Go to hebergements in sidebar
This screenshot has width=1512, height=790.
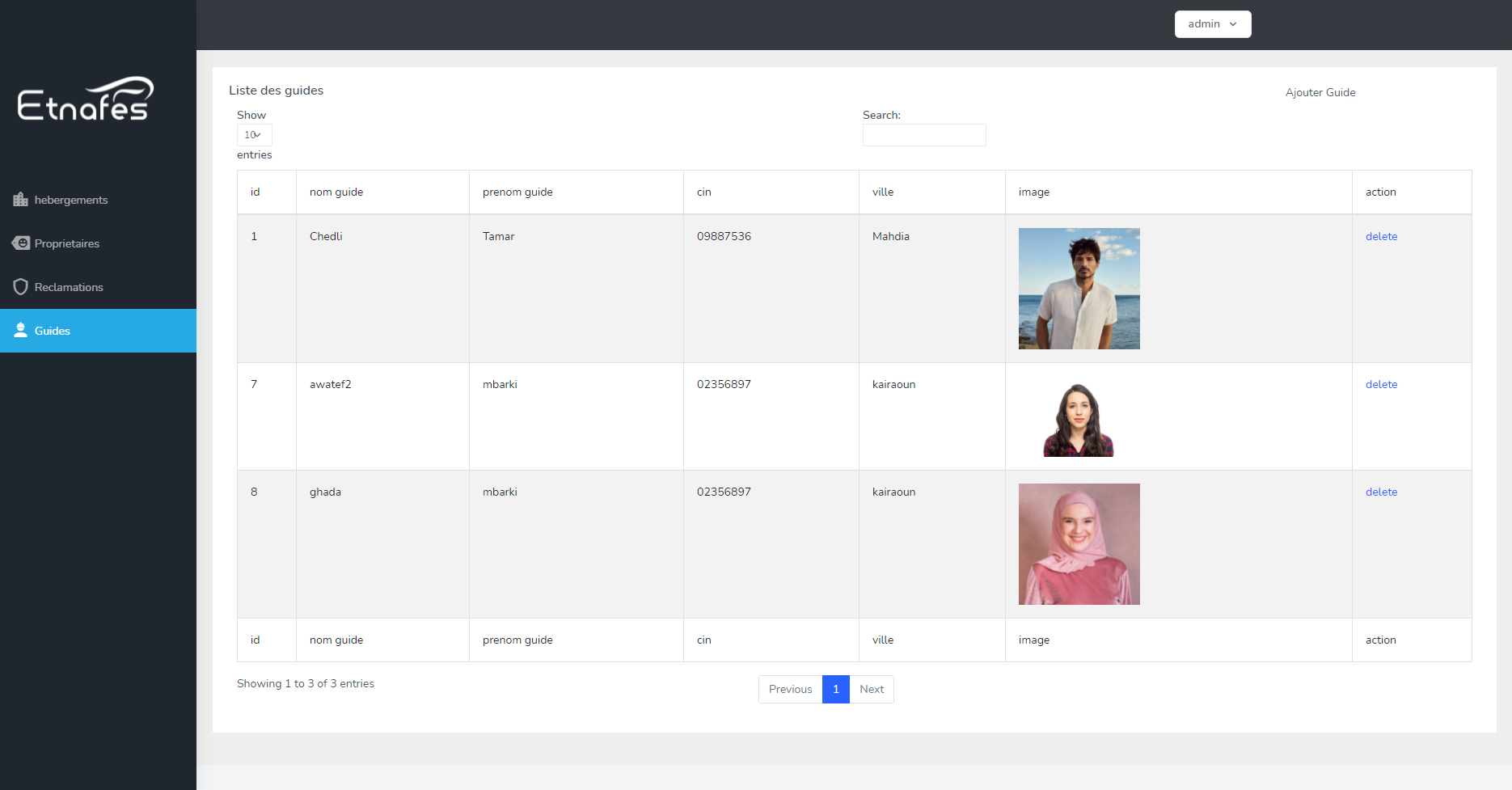(x=71, y=200)
